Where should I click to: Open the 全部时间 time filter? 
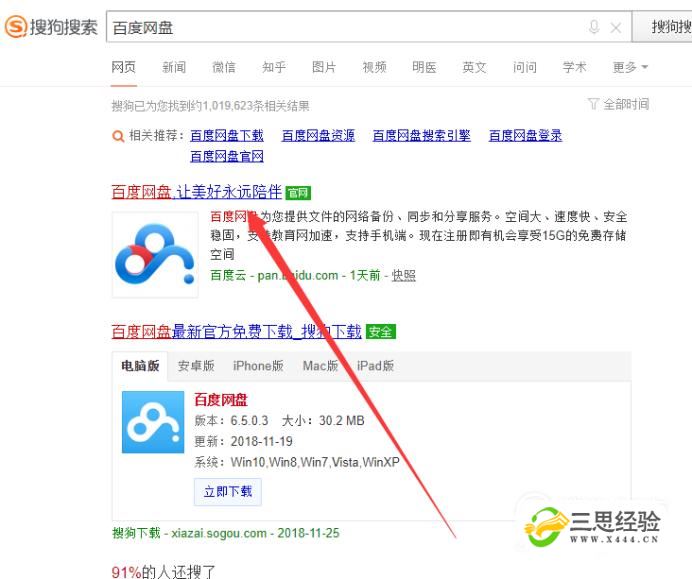pos(619,104)
